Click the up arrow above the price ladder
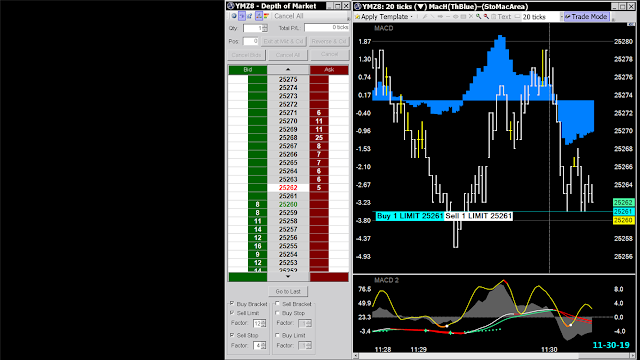Image resolution: width=640 pixels, height=360 pixels. pyautogui.click(x=288, y=70)
